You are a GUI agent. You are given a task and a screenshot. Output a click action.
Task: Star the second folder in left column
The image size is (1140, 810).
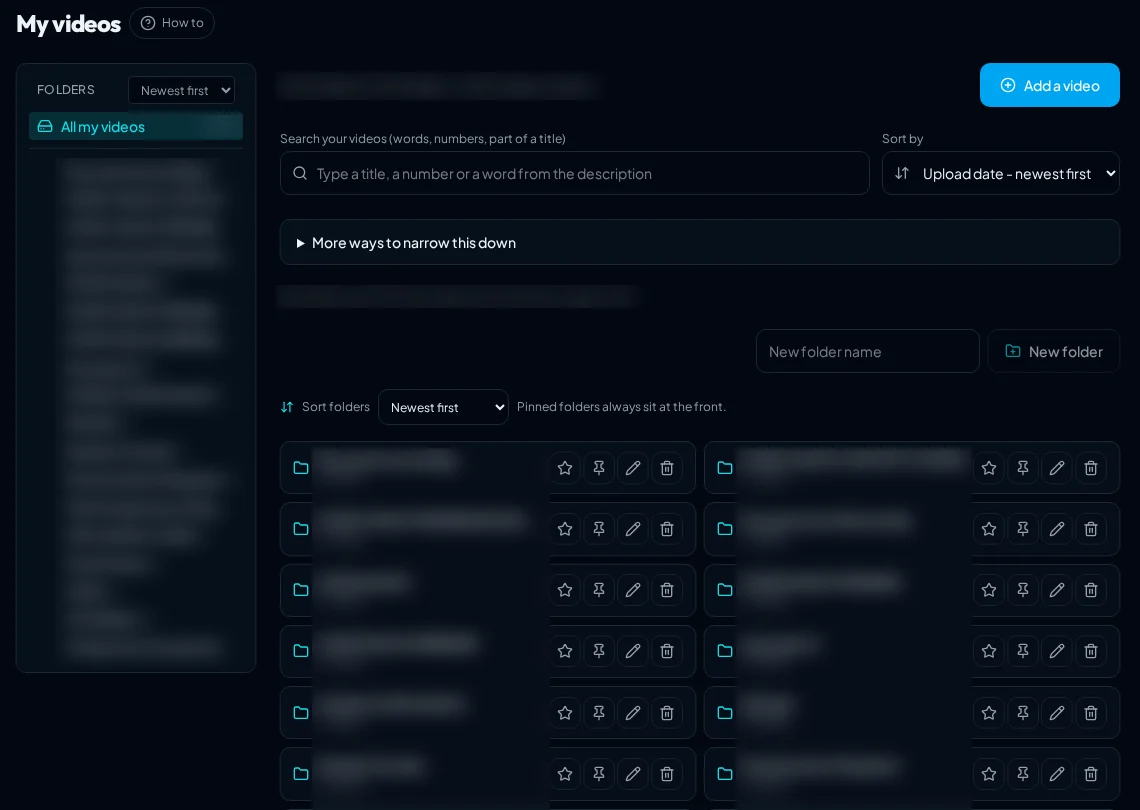pyautogui.click(x=565, y=529)
